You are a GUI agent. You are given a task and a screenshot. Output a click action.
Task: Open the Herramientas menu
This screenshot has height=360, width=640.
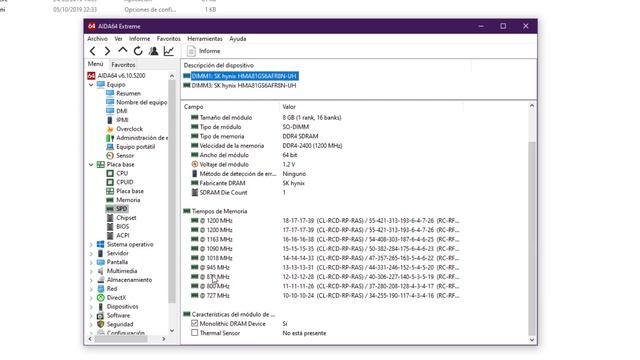click(205, 39)
